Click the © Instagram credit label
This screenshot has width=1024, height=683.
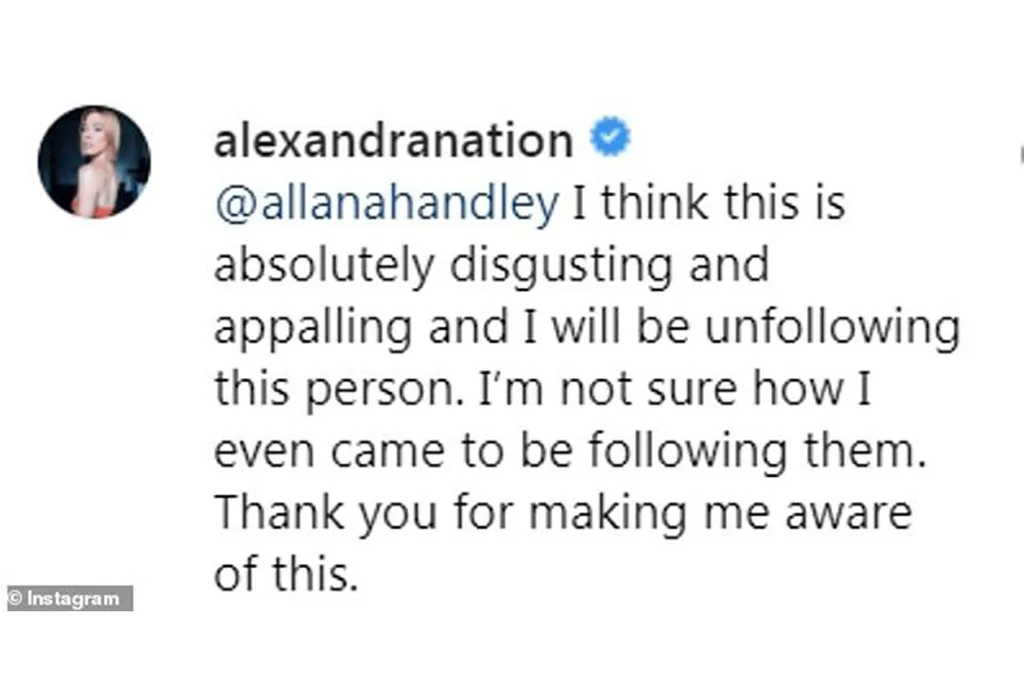point(69,599)
